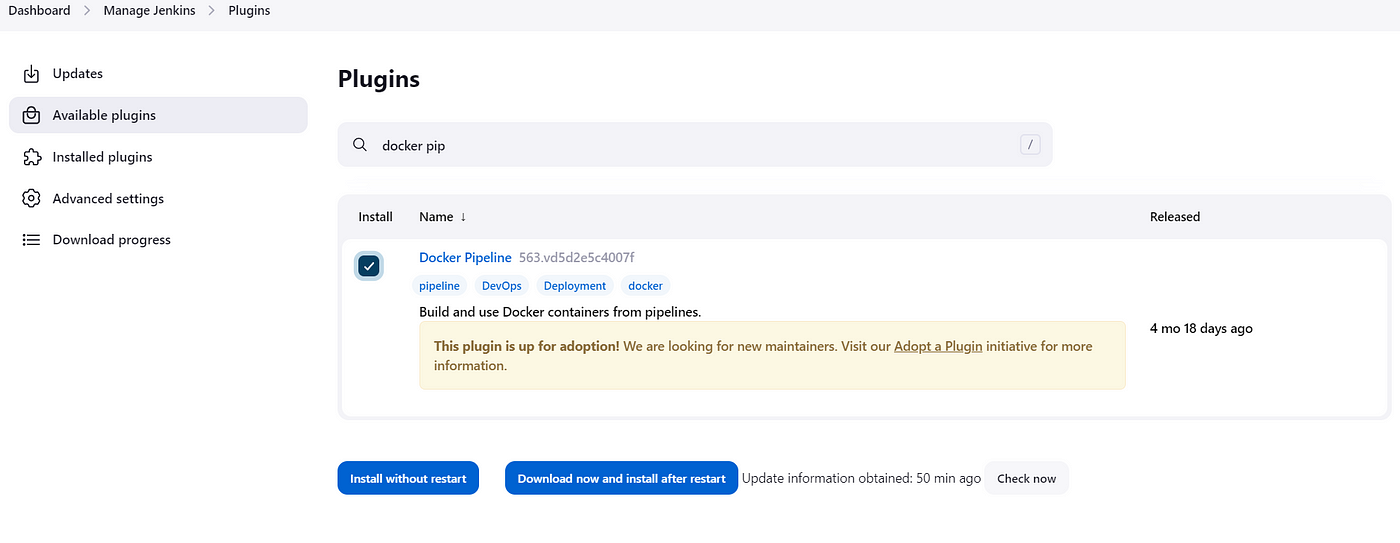Click the Updates download icon in sidebar
This screenshot has height=543, width=1400.
(31, 73)
